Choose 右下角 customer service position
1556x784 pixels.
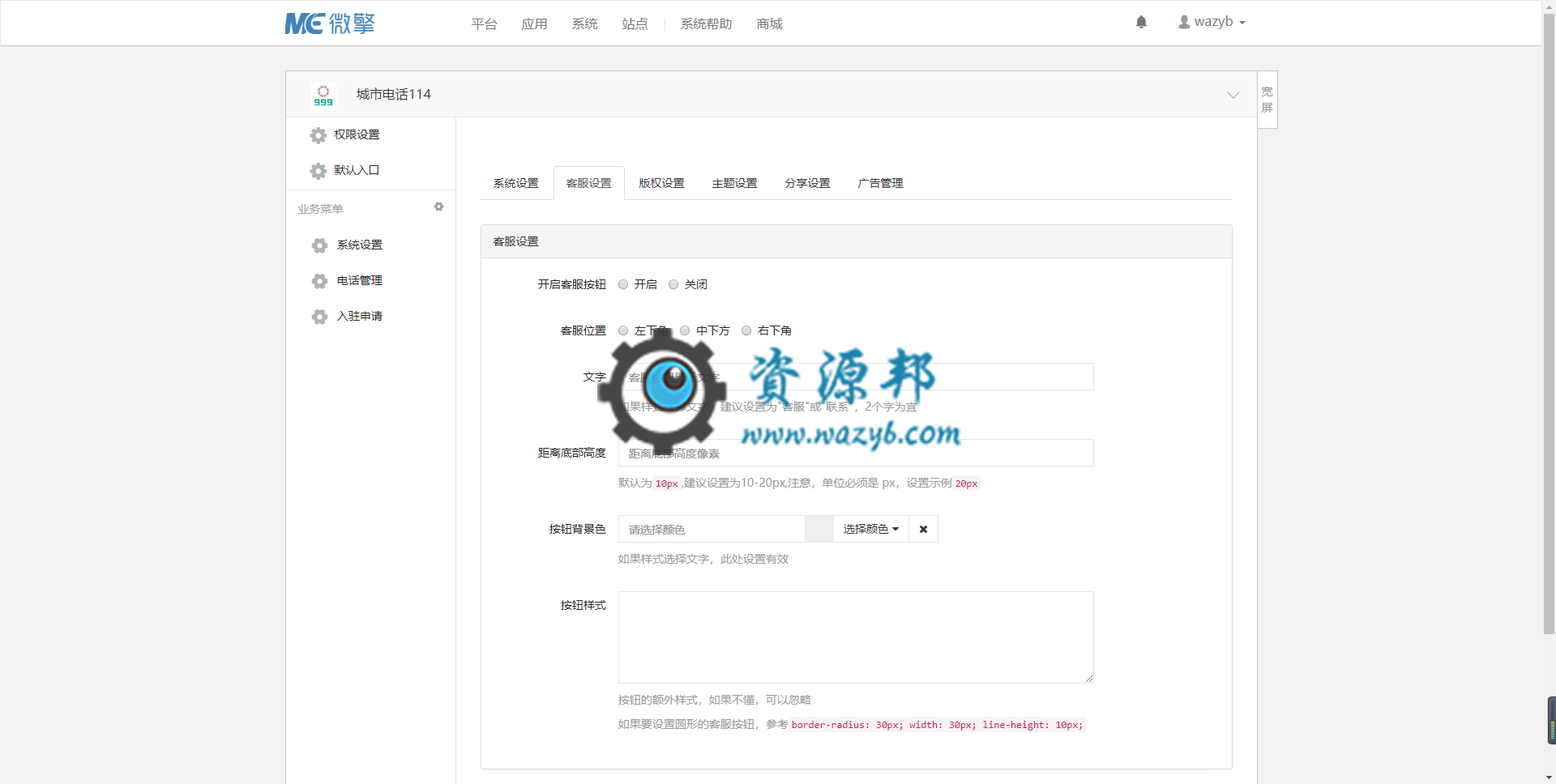[746, 330]
